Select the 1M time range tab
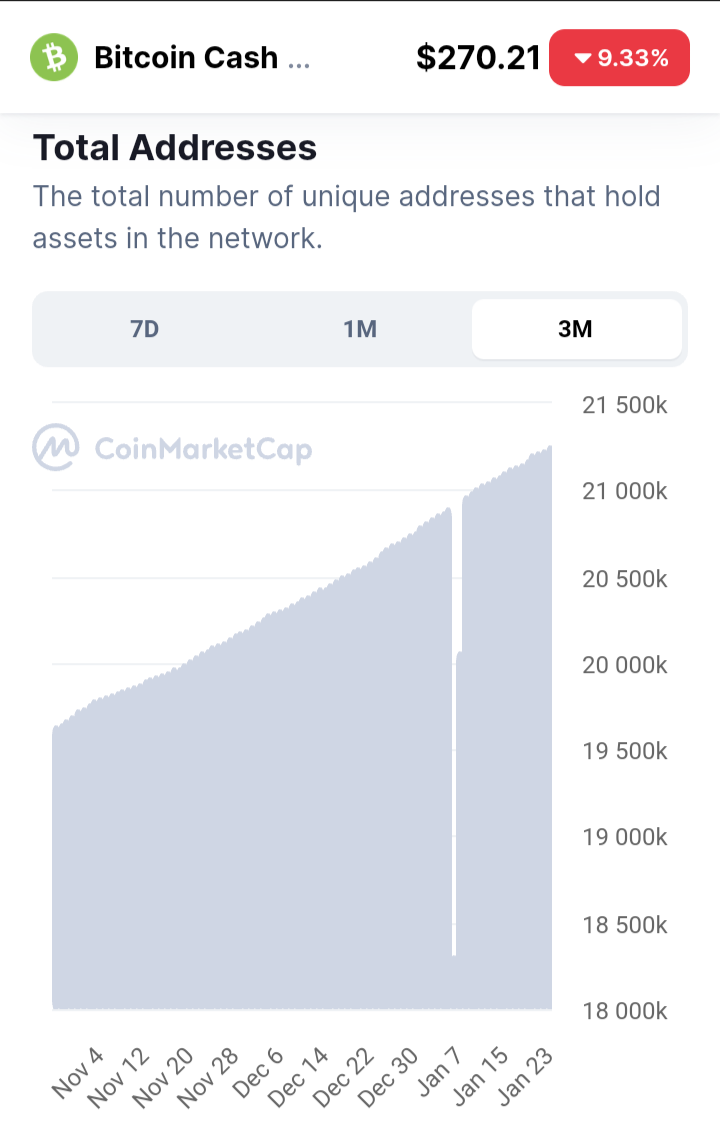 (x=360, y=329)
